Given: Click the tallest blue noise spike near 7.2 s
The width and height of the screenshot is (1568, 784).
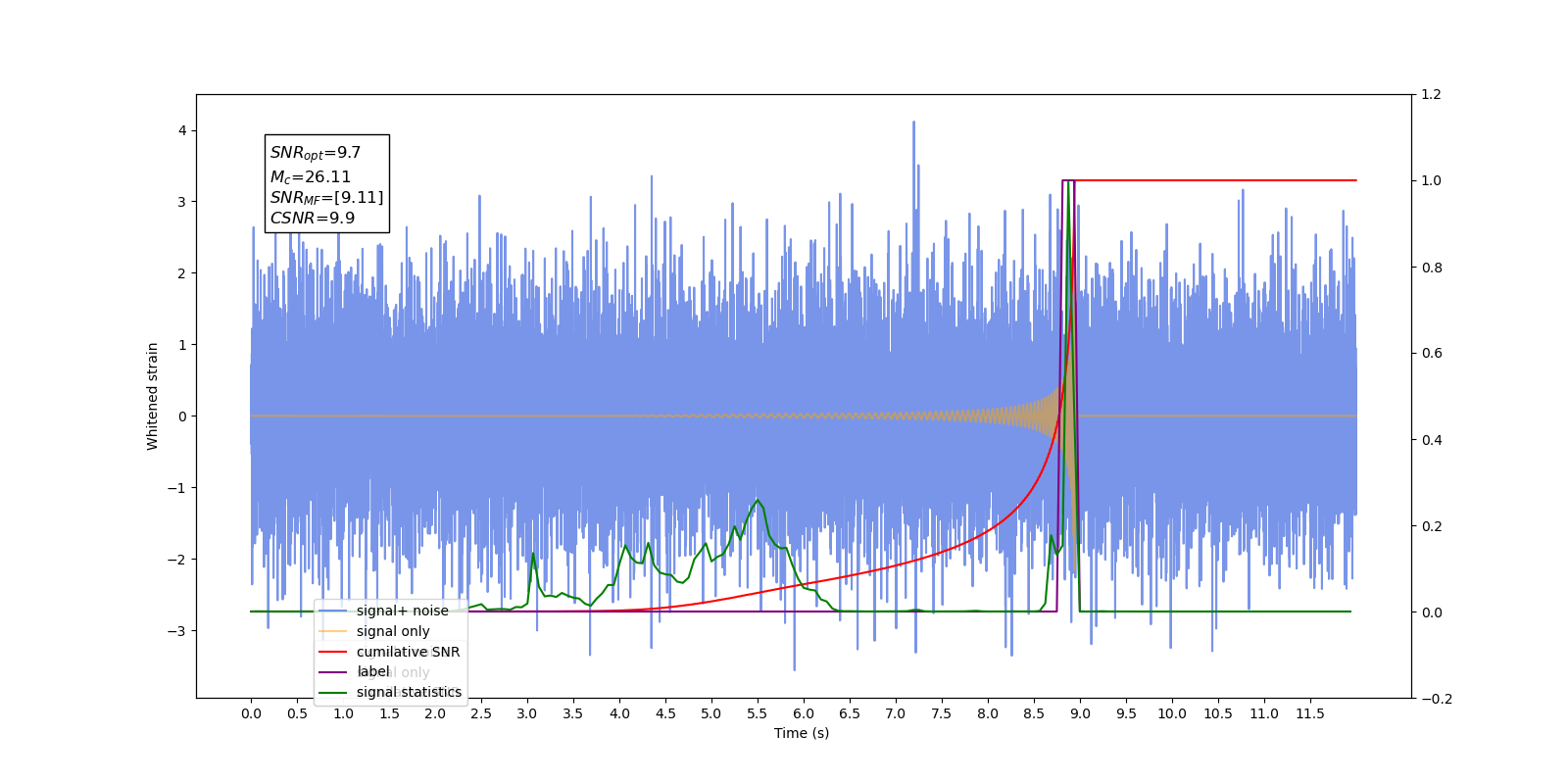Looking at the screenshot, I should 914,124.
